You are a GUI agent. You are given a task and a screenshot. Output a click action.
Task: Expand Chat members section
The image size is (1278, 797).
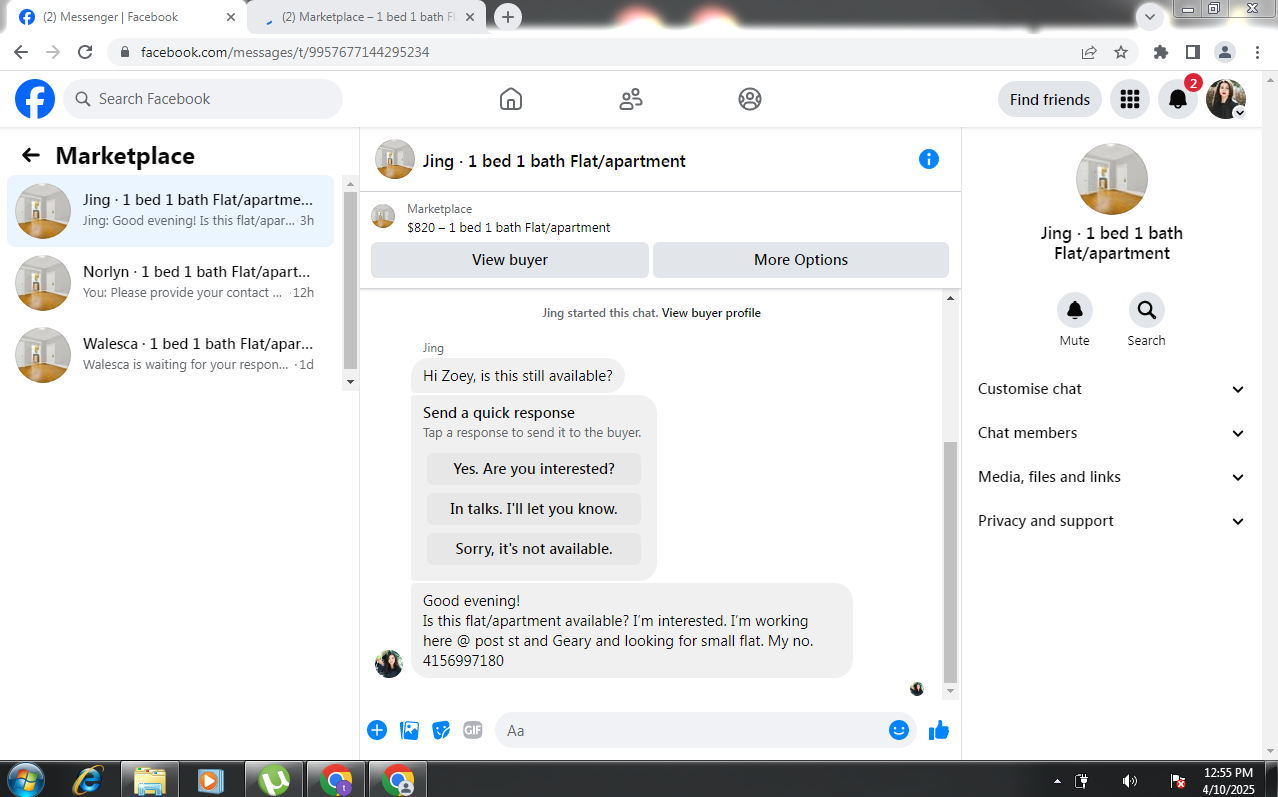pos(1111,433)
